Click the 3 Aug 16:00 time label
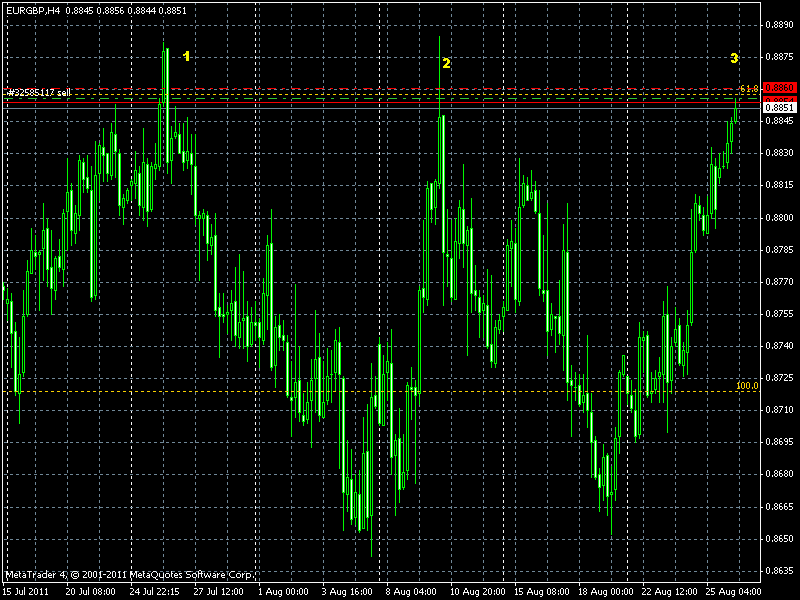 click(x=347, y=592)
